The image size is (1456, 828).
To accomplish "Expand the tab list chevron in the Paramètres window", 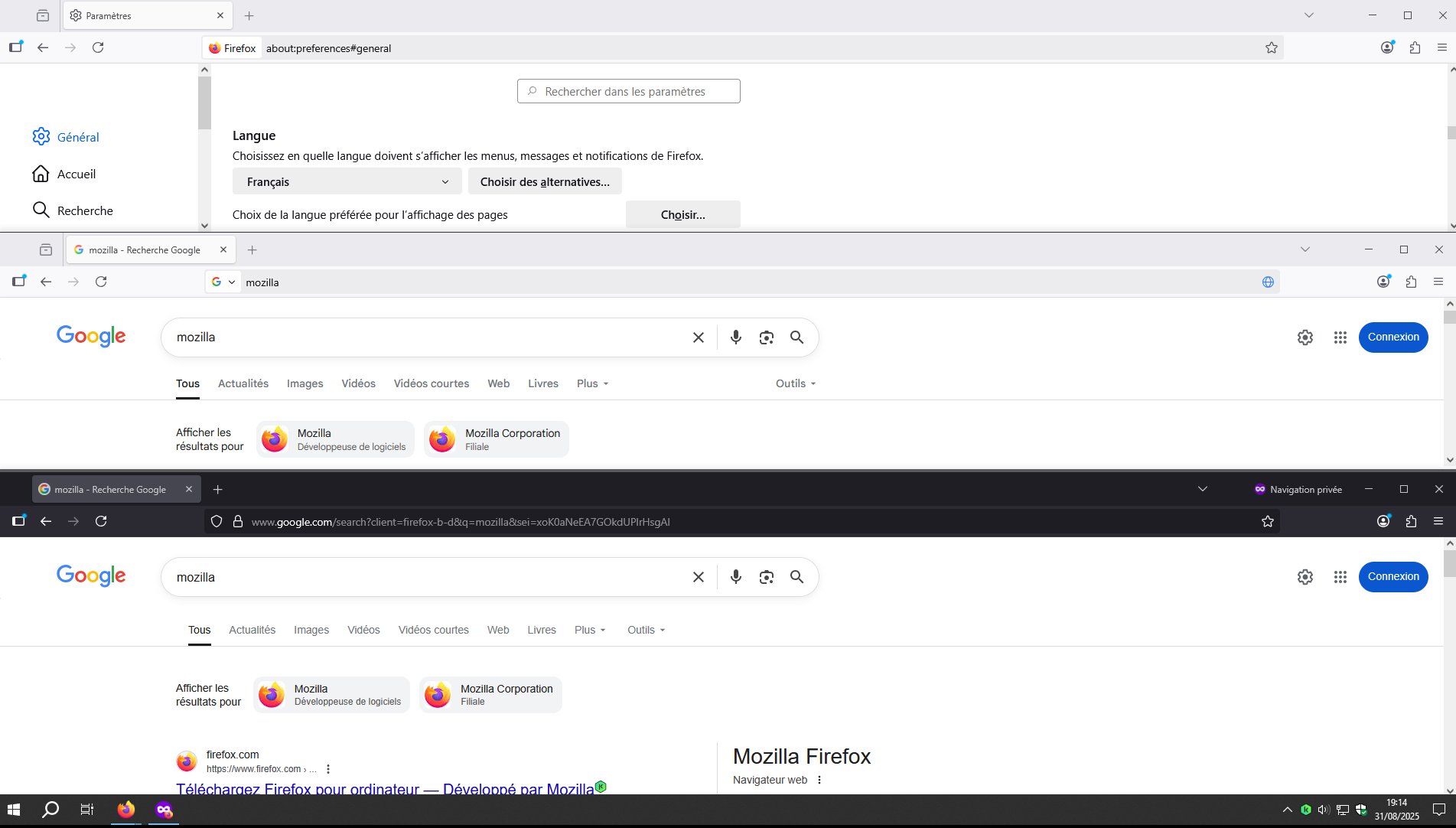I will point(1309,15).
